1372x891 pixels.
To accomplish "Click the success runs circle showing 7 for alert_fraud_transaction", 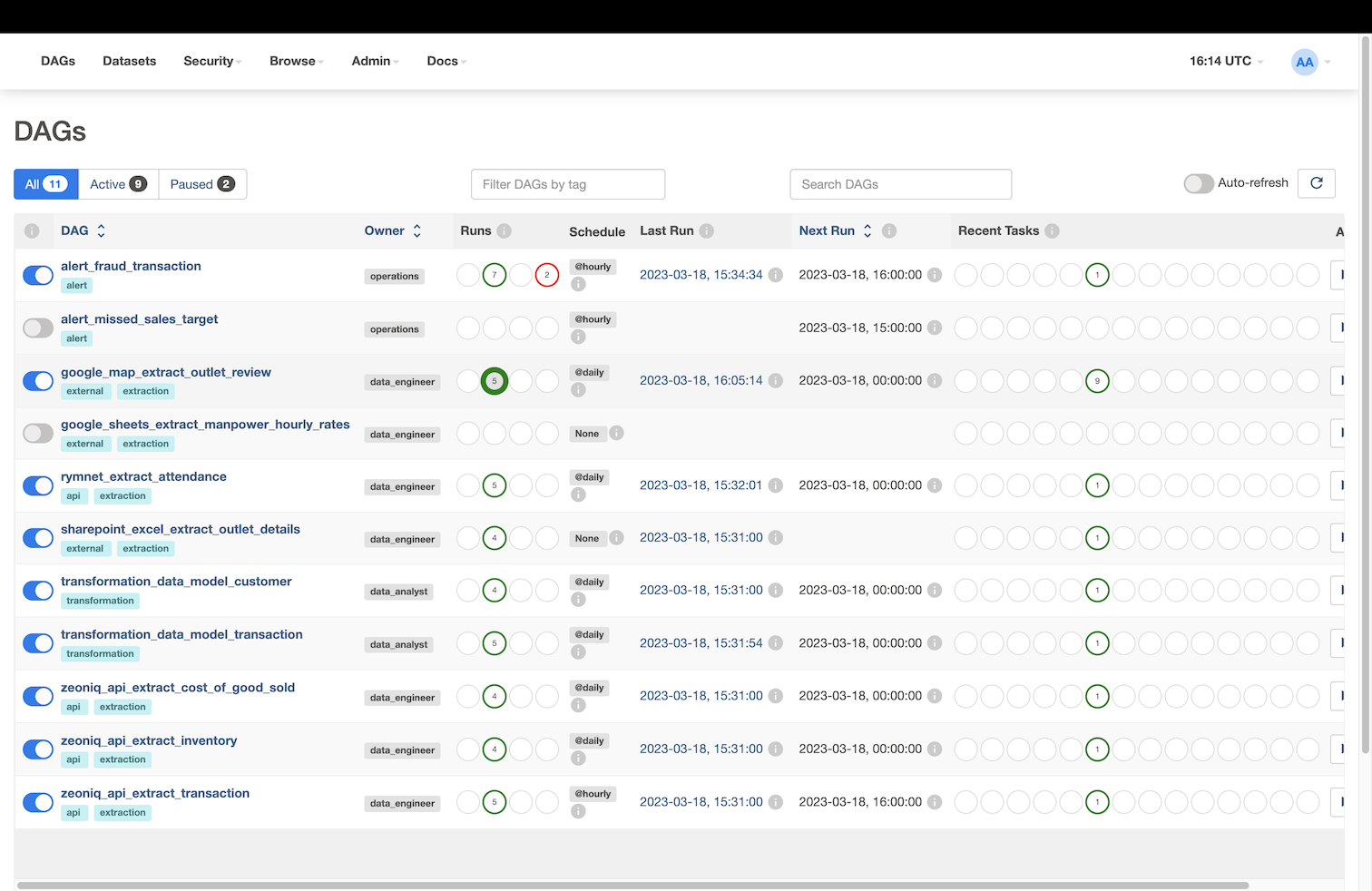I will (495, 275).
